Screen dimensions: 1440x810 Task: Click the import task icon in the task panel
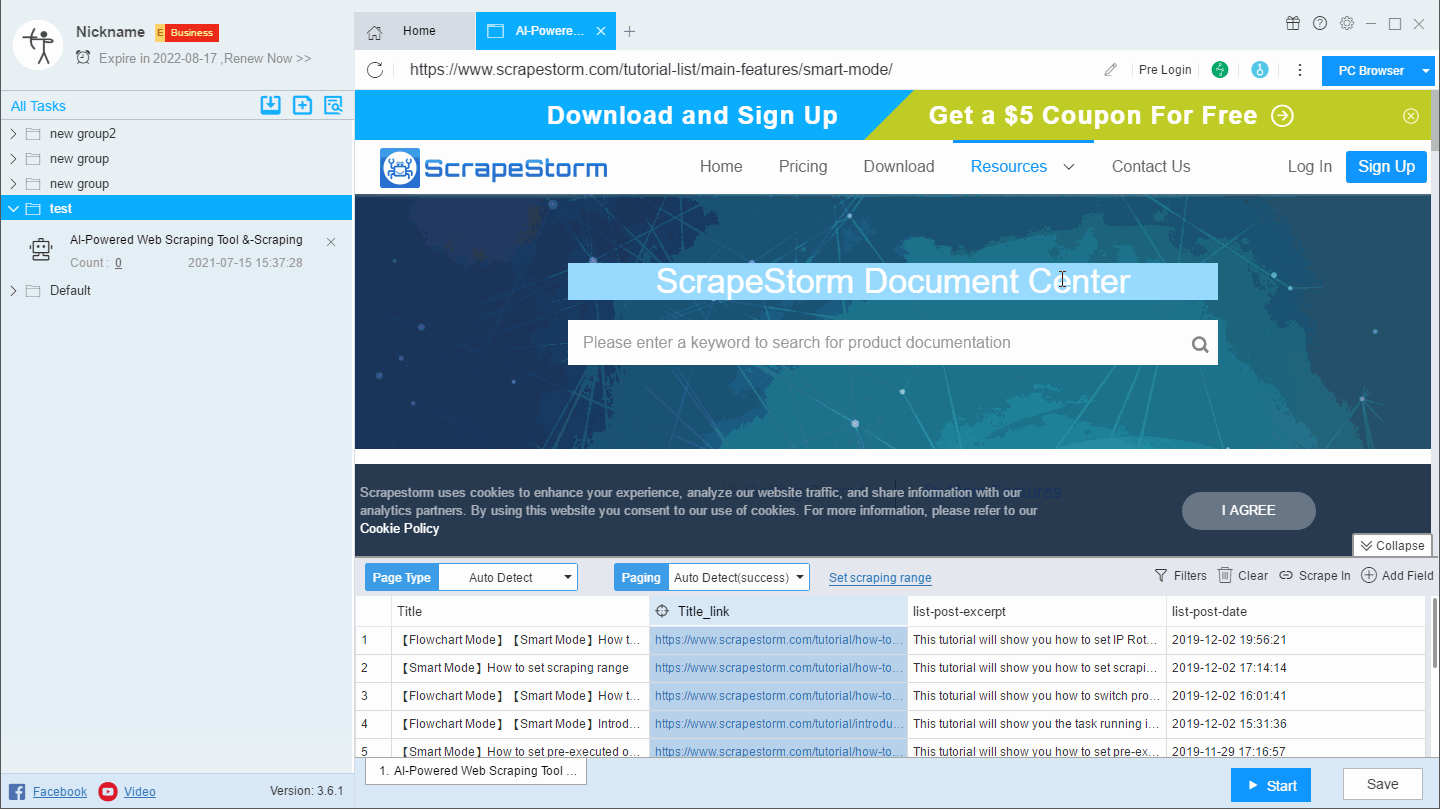click(270, 105)
